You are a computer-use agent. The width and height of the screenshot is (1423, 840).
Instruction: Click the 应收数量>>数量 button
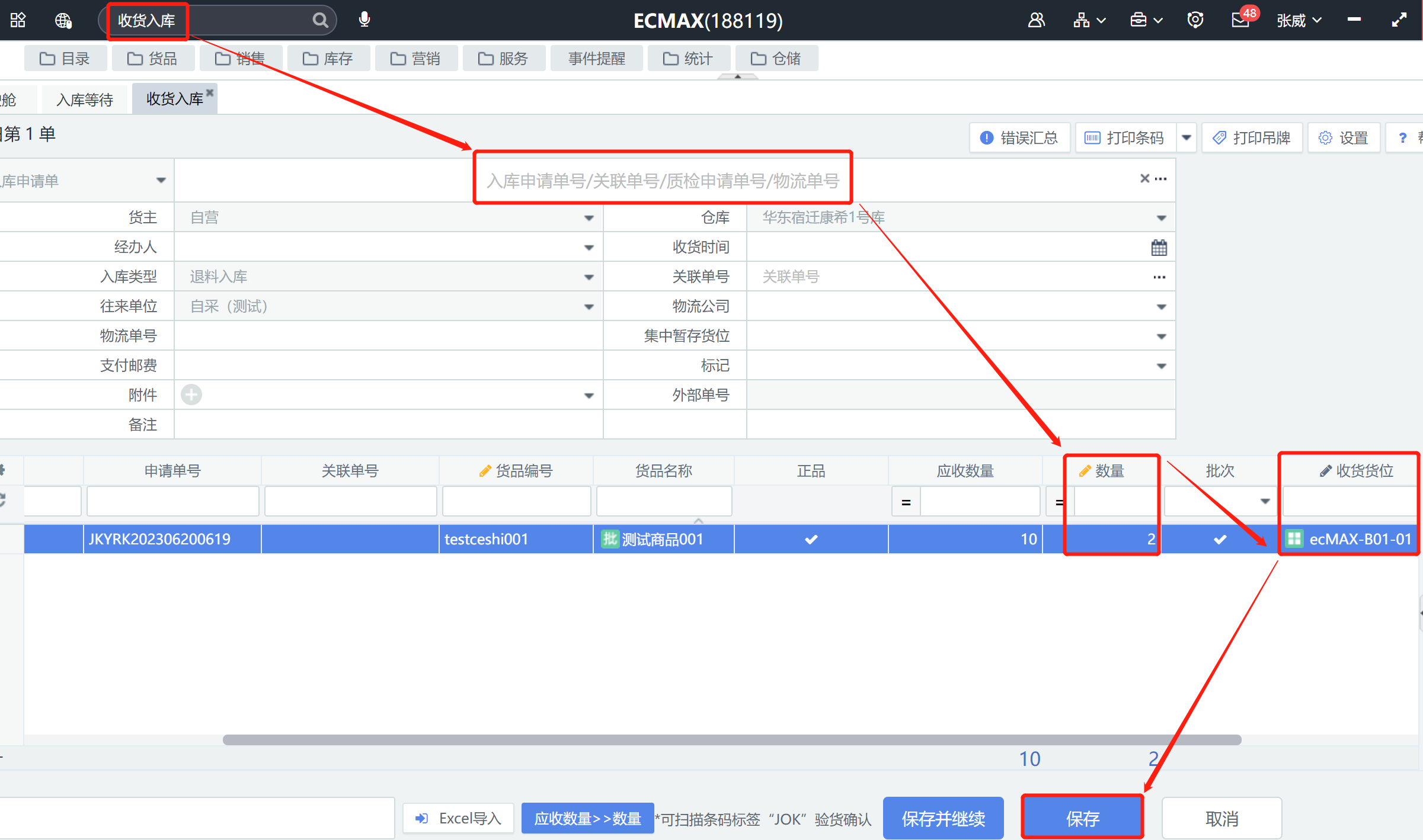(x=587, y=818)
